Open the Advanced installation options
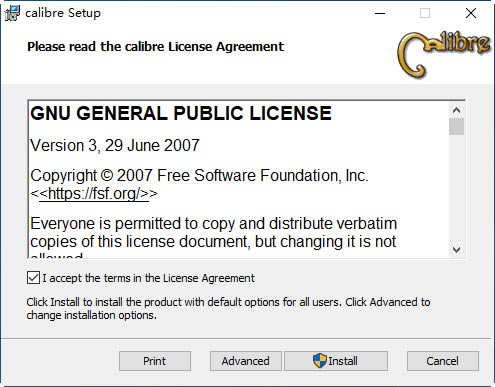The image size is (495, 387). 246,361
